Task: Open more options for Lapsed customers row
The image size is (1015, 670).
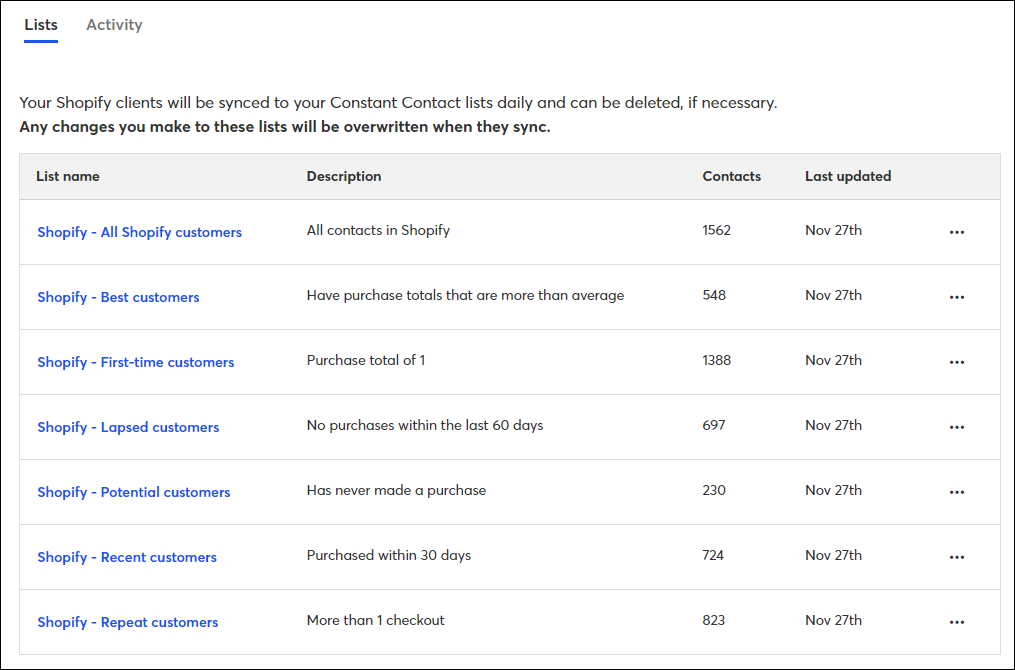Action: [957, 427]
